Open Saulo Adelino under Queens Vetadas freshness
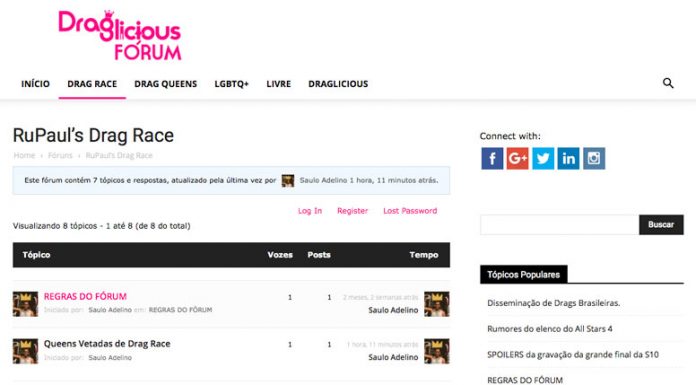 coord(393,357)
